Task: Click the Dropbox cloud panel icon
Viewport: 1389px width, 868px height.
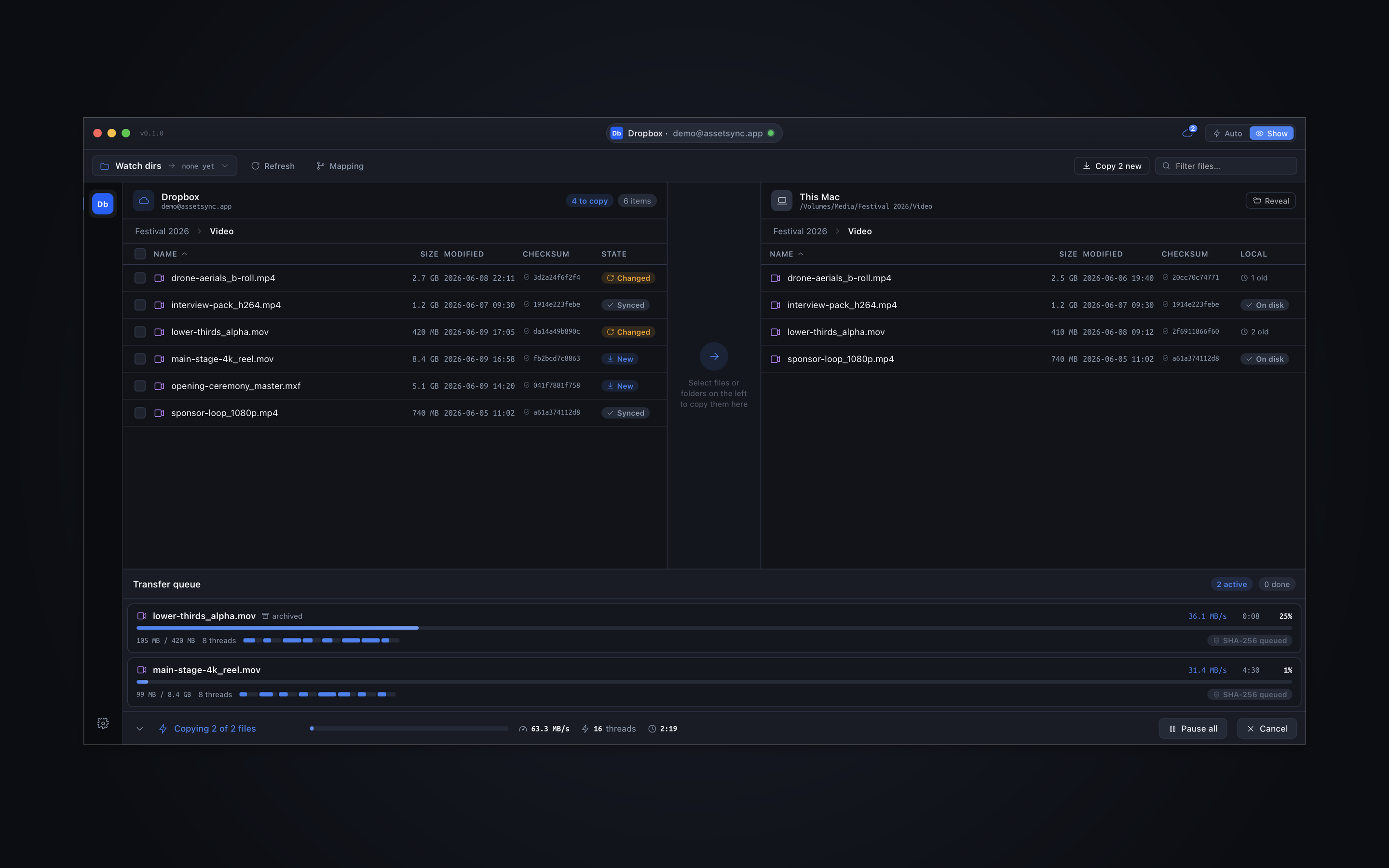Action: coord(144,200)
